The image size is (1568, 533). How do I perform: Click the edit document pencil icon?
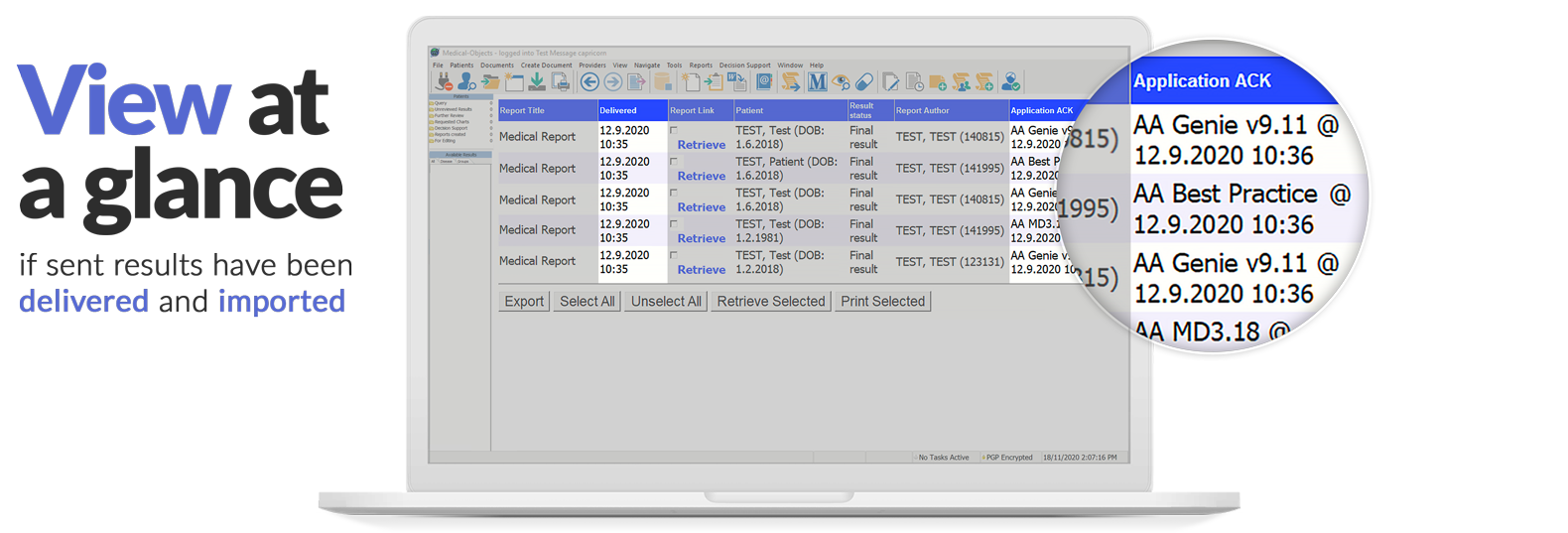[x=891, y=81]
